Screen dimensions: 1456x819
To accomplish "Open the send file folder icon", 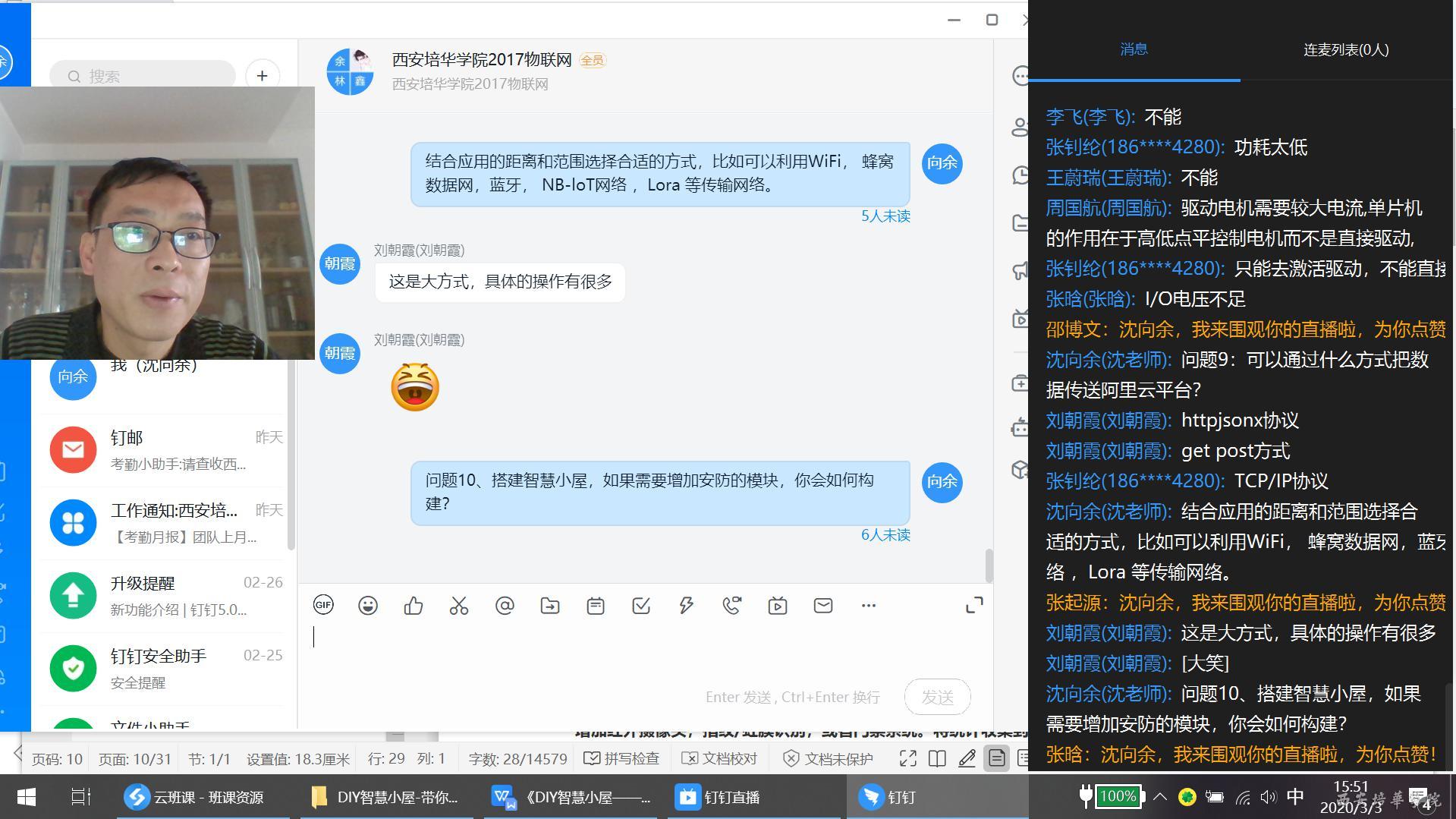I will (x=550, y=605).
